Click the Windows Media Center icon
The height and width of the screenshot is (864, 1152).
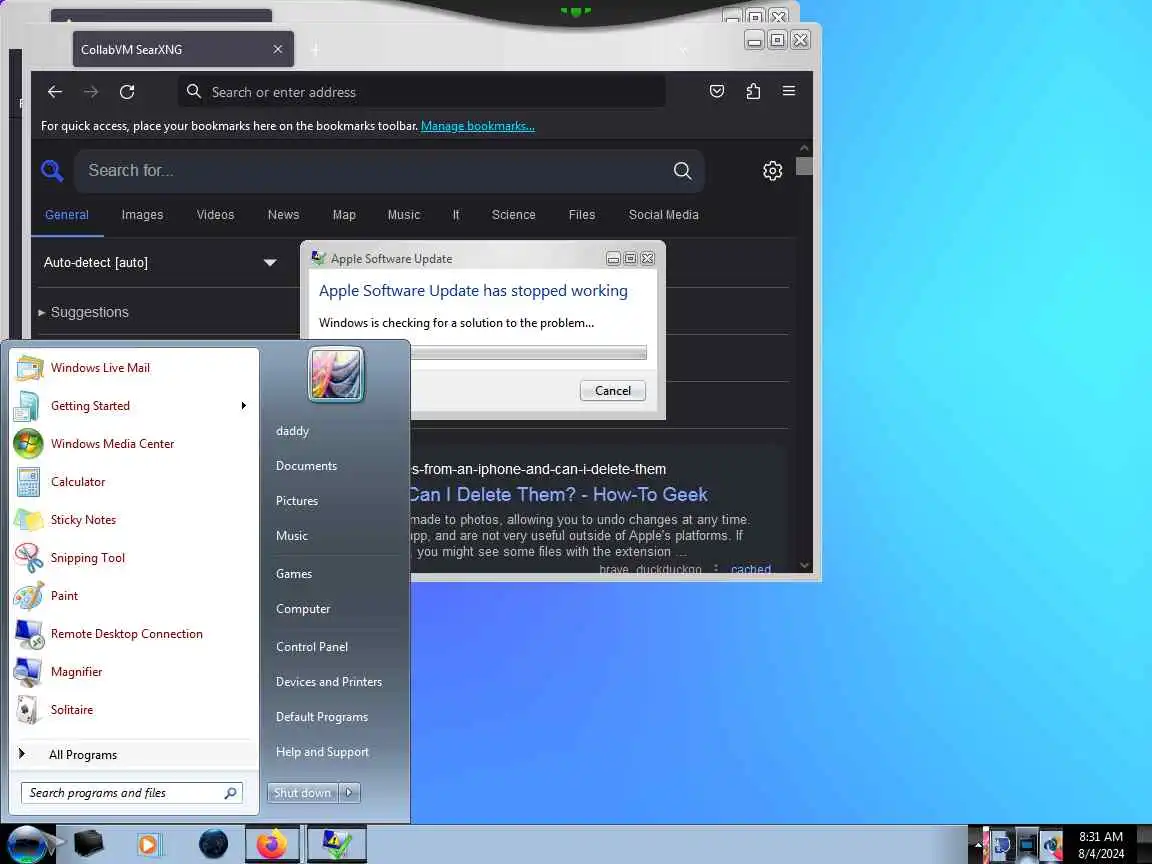point(29,444)
